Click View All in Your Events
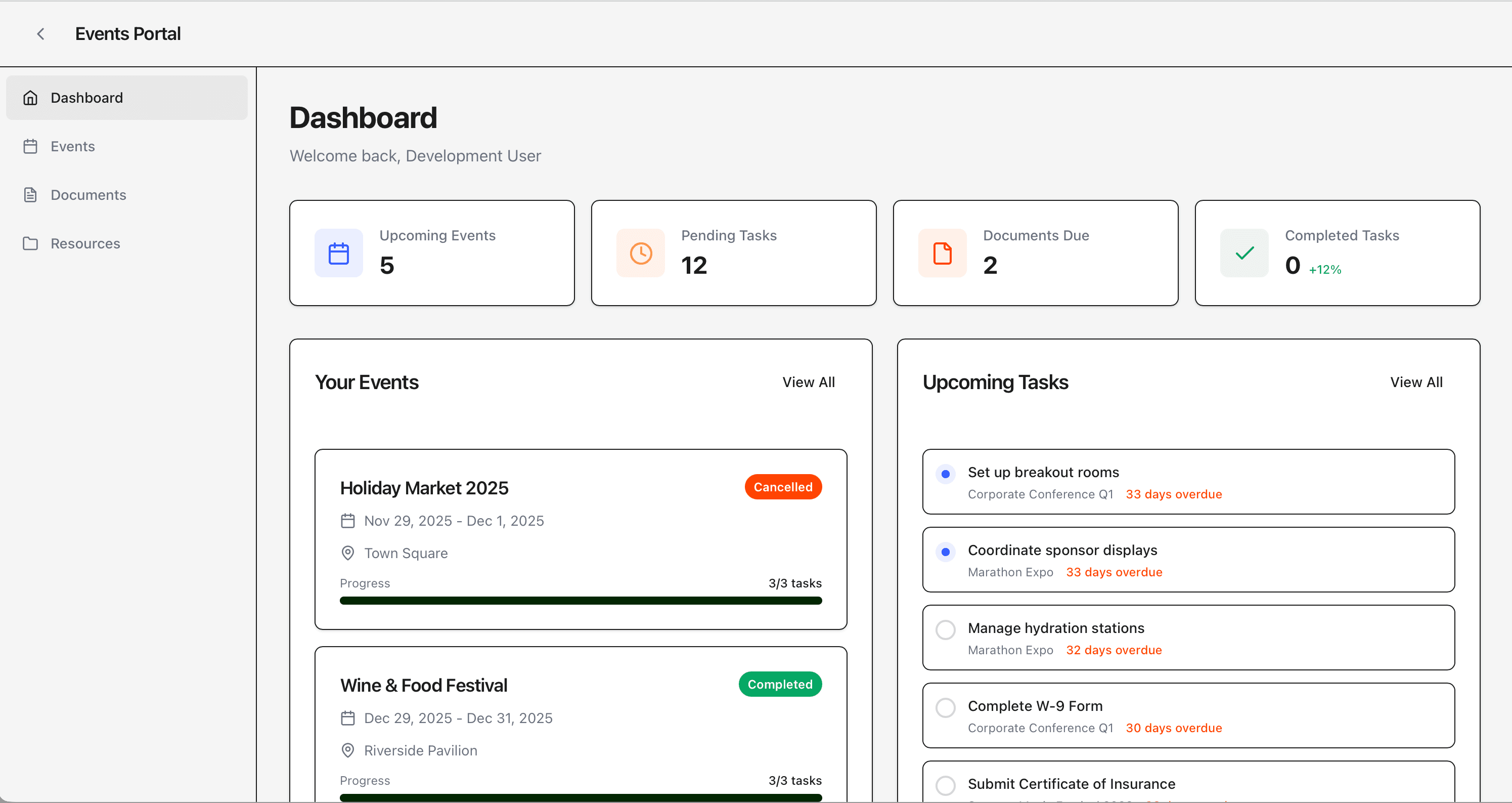1512x803 pixels. coord(809,382)
